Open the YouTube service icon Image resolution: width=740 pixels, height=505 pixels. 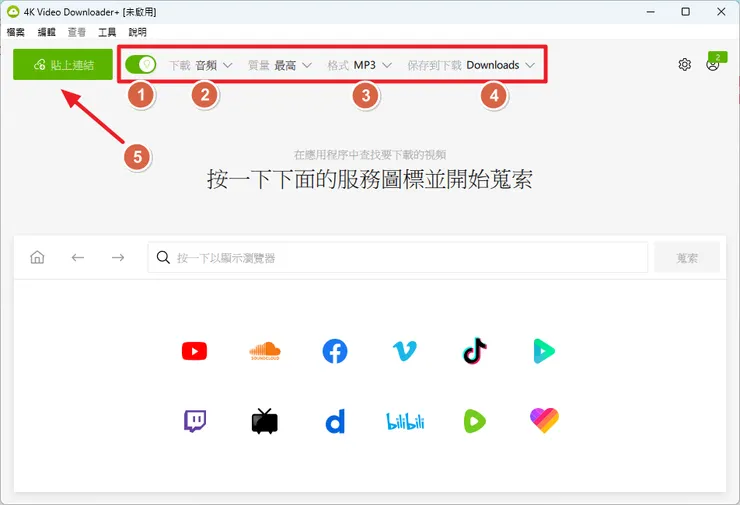point(194,351)
